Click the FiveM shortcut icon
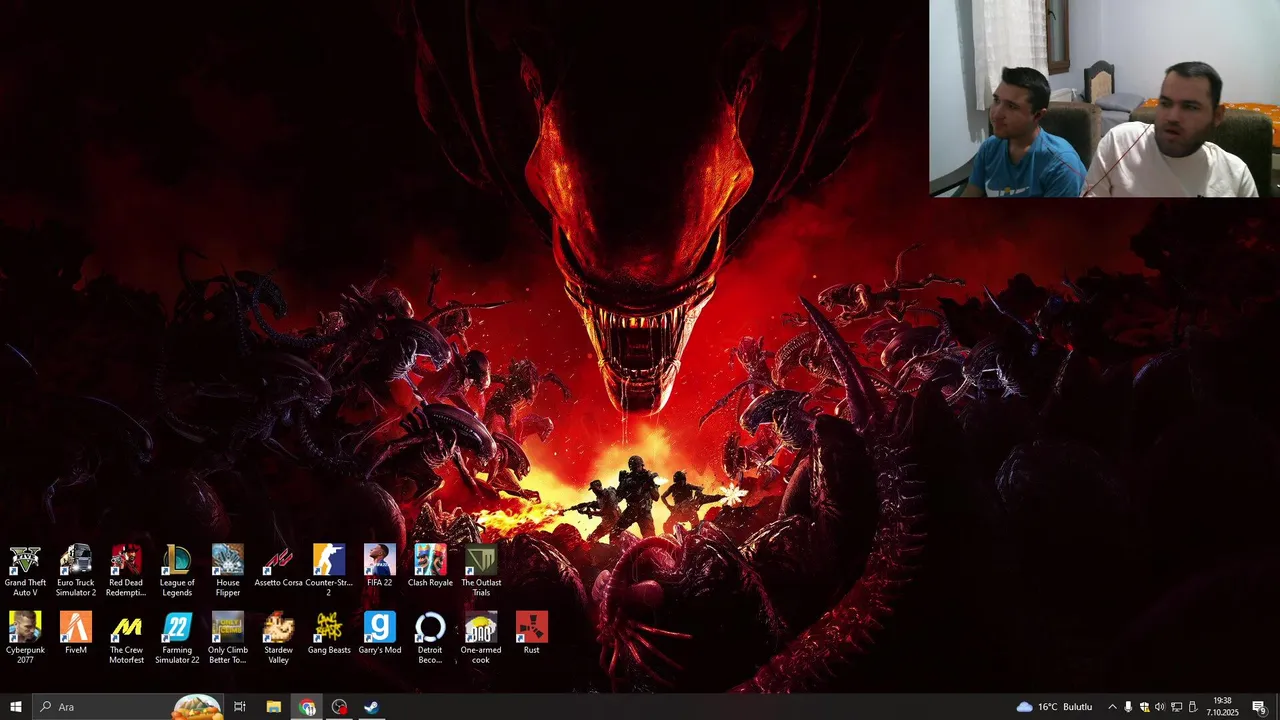1280x720 pixels. (76, 633)
